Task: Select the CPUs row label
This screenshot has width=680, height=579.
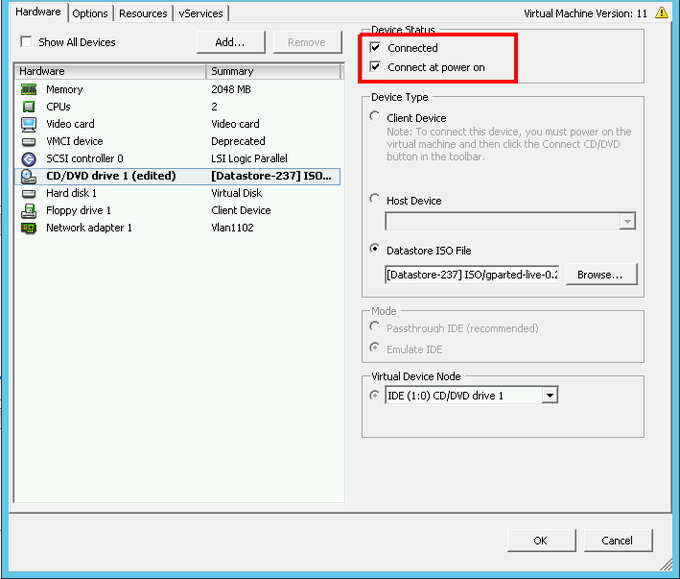Action: point(58,107)
